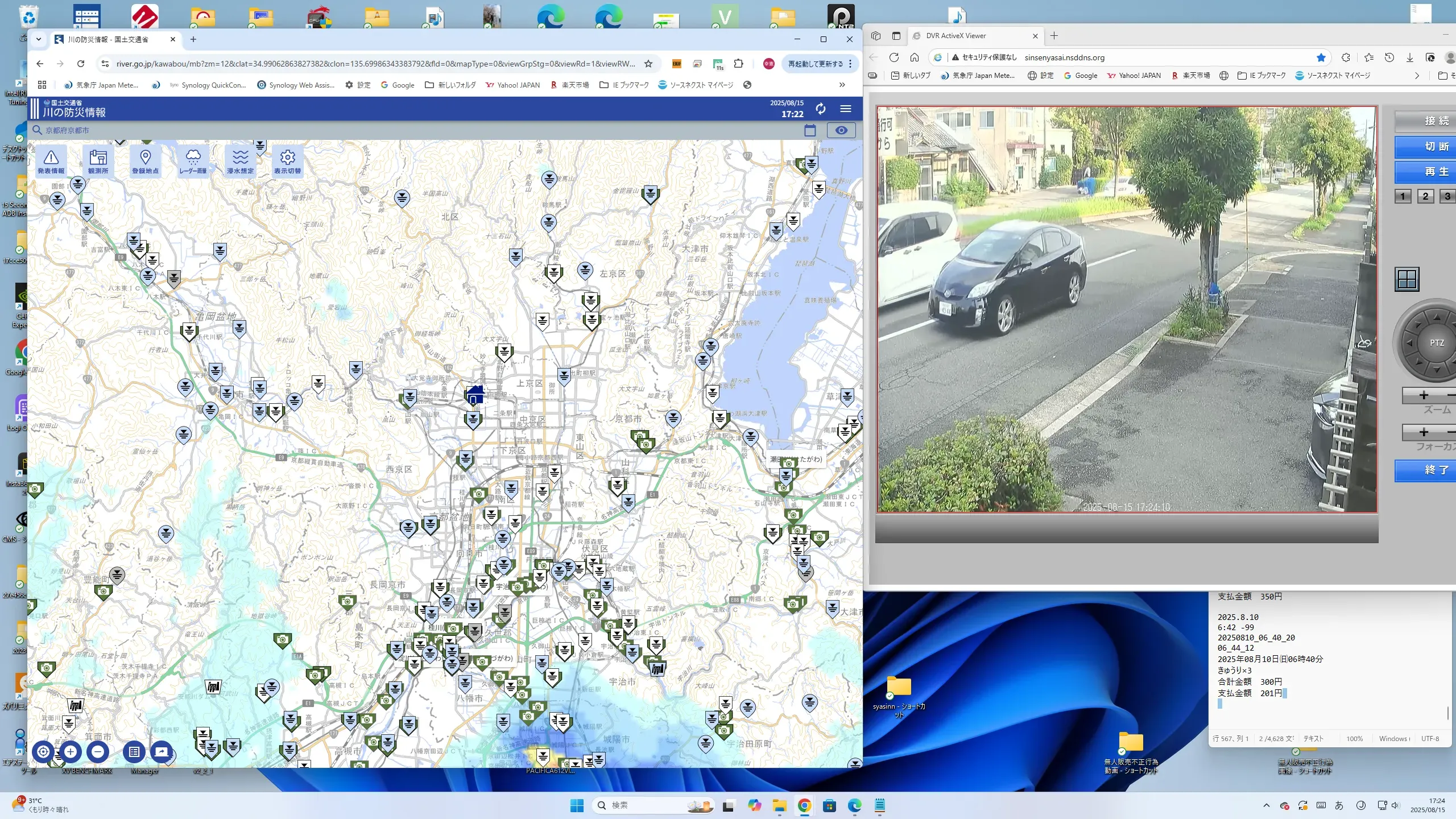Open the 表示切替 display settings
The width and height of the screenshot is (1456, 819).
pyautogui.click(x=287, y=161)
